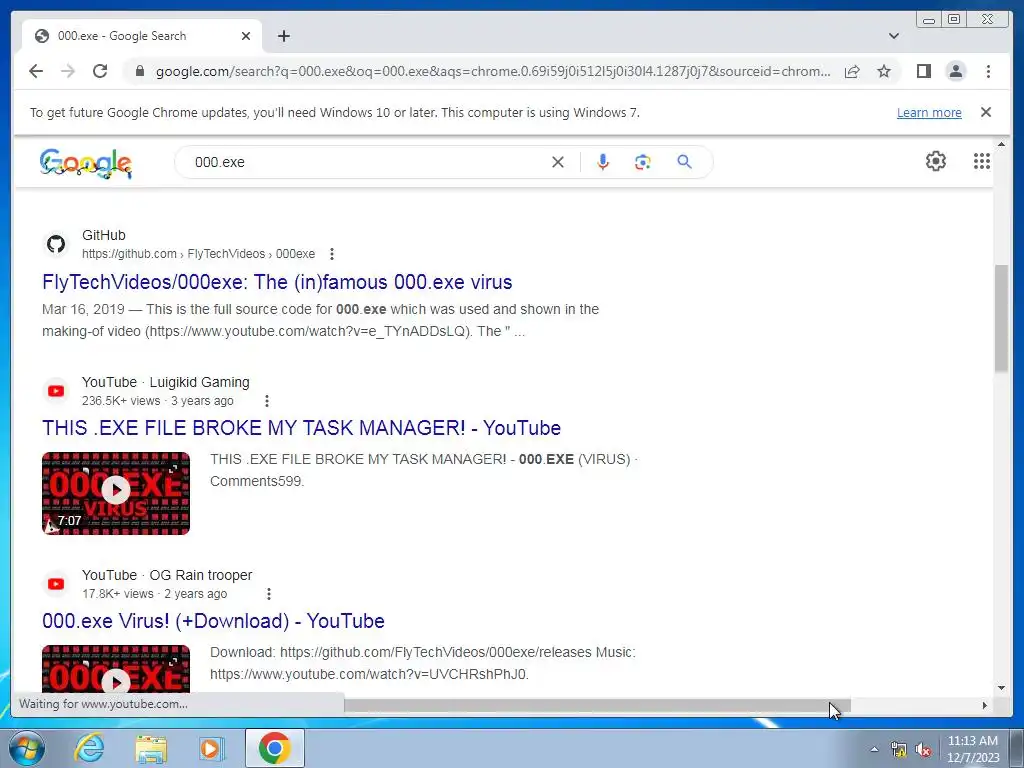Open network status tray icon
Viewport: 1024px width, 768px height.
tap(899, 749)
